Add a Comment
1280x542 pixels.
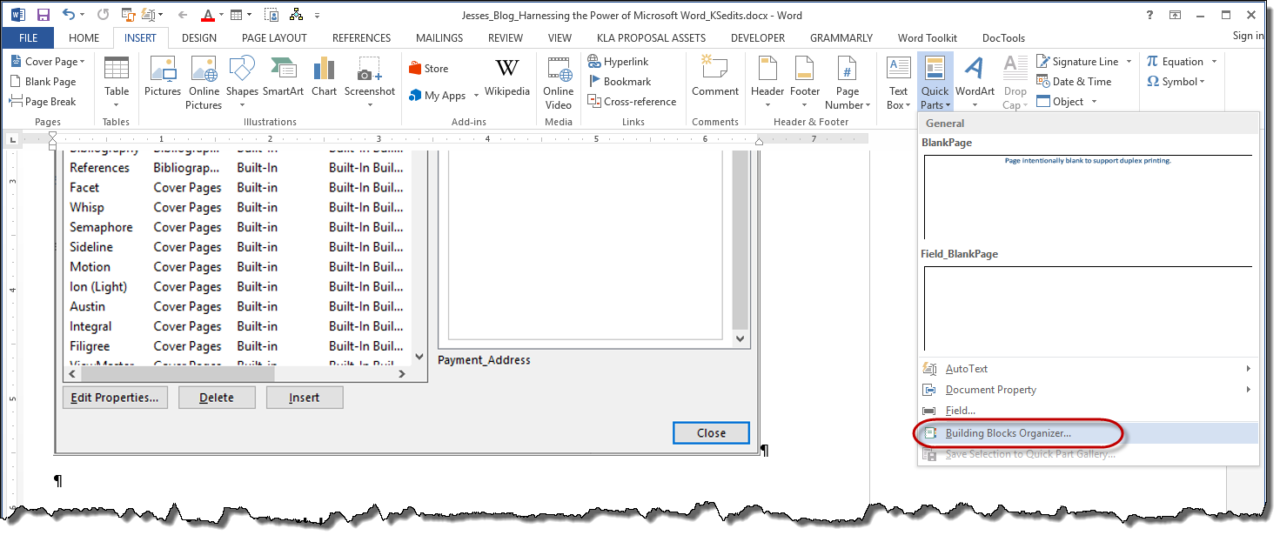coord(715,76)
